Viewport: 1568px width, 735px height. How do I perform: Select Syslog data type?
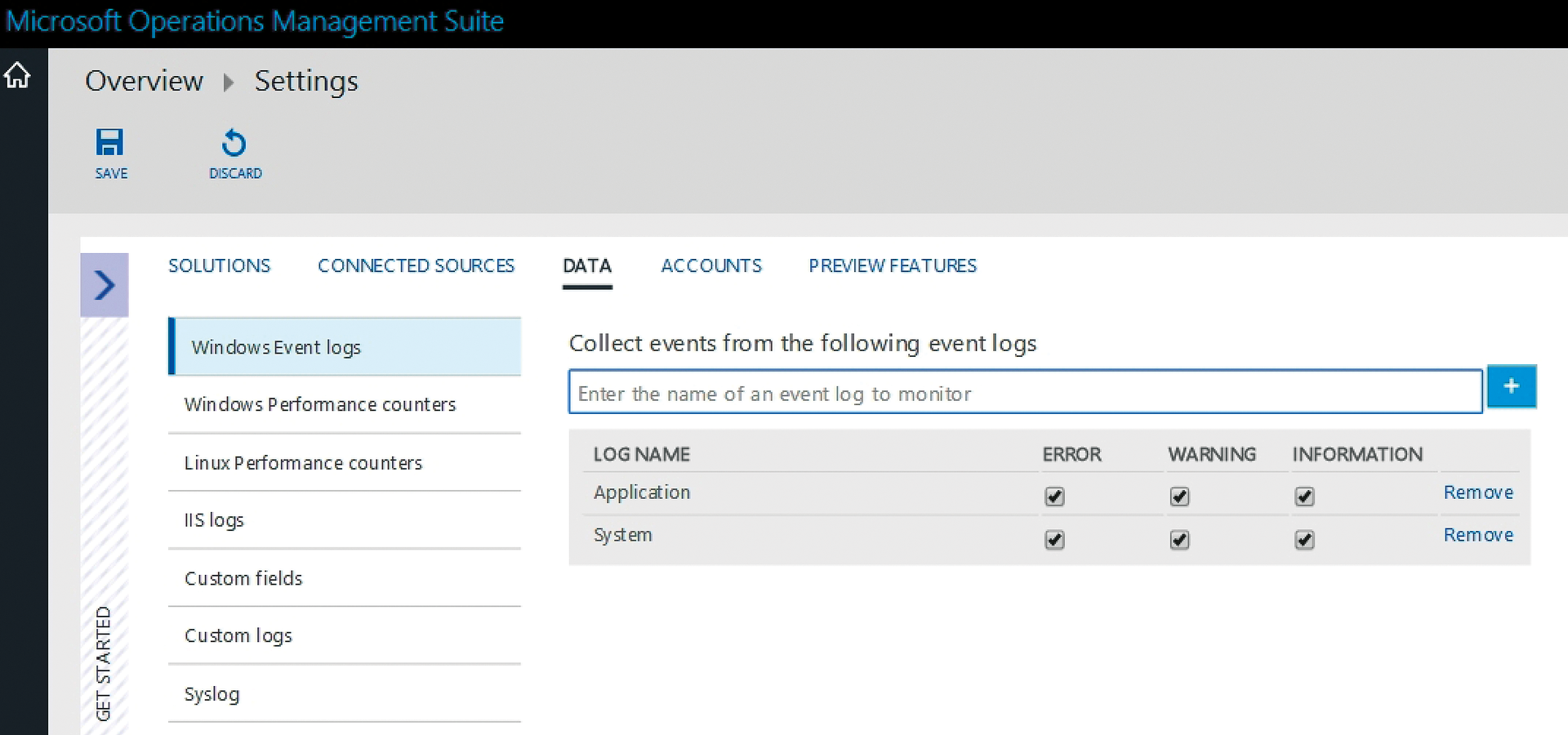point(345,693)
